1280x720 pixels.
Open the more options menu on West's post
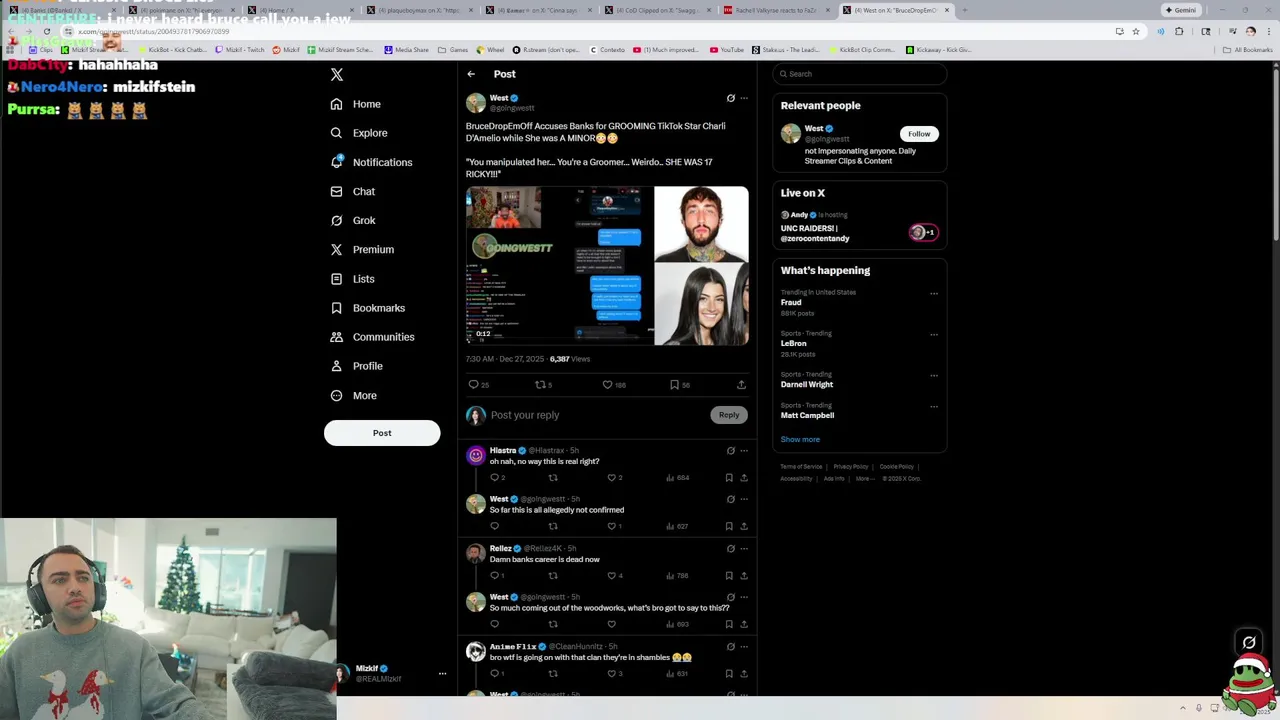click(x=743, y=98)
